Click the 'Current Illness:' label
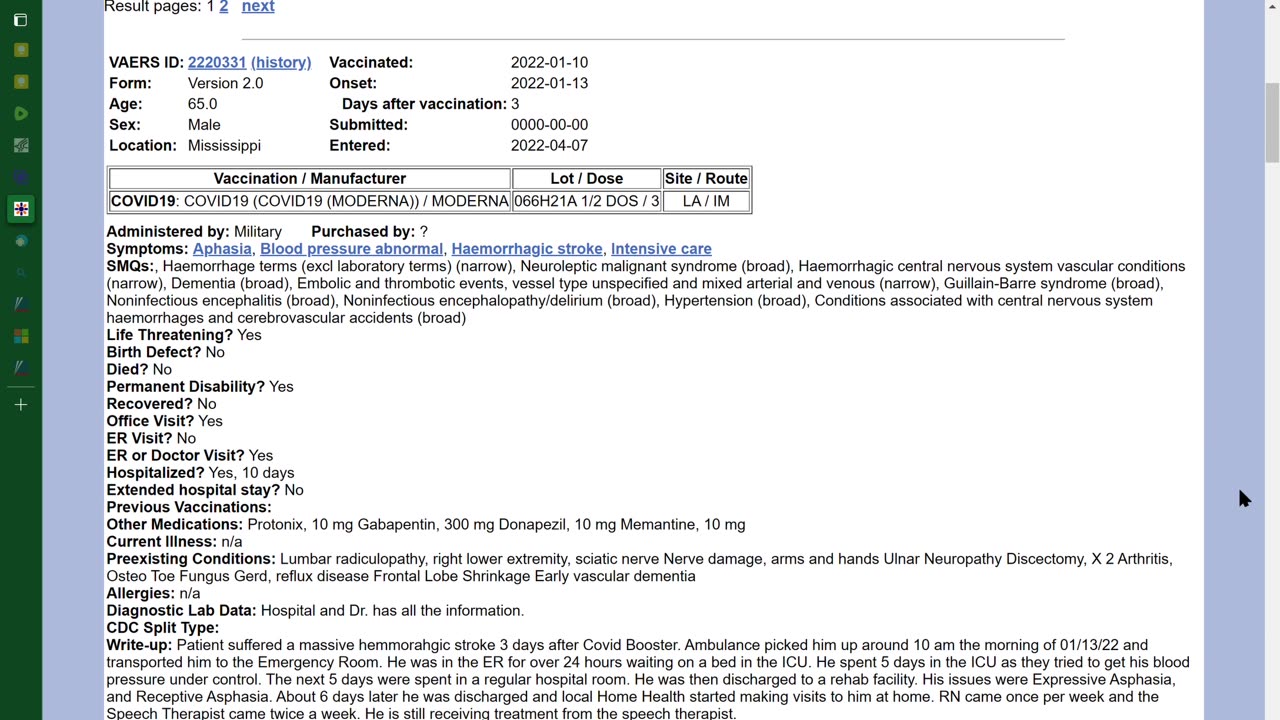Viewport: 1280px width, 720px height. [x=162, y=542]
